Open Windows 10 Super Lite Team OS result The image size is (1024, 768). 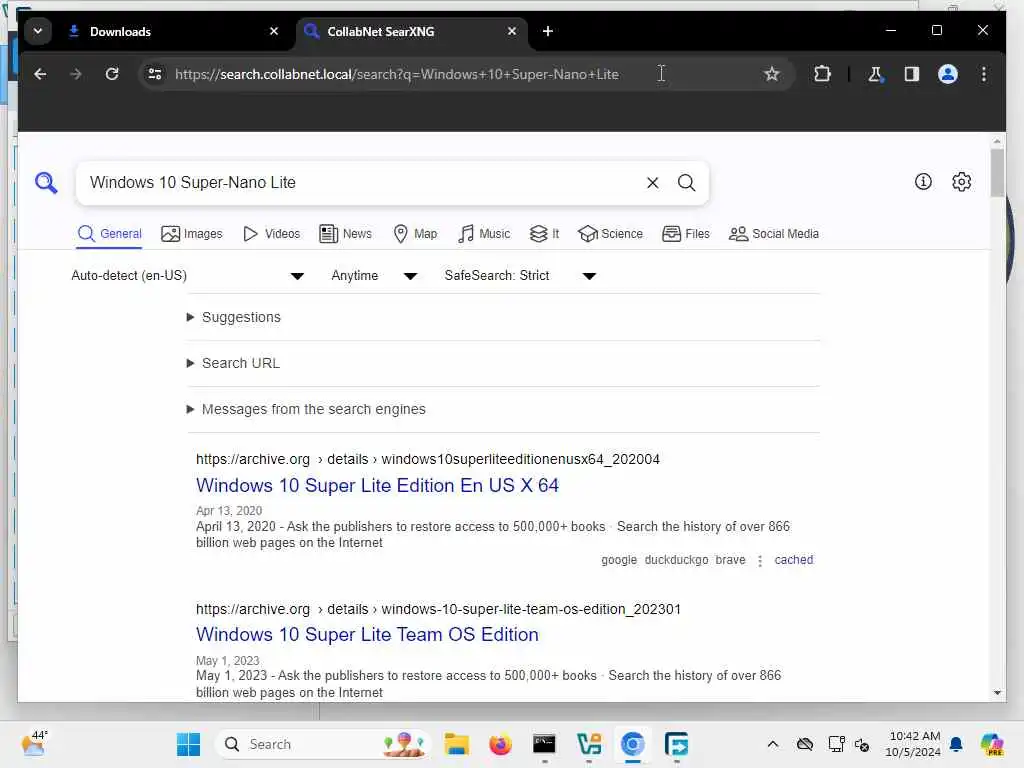coord(367,635)
